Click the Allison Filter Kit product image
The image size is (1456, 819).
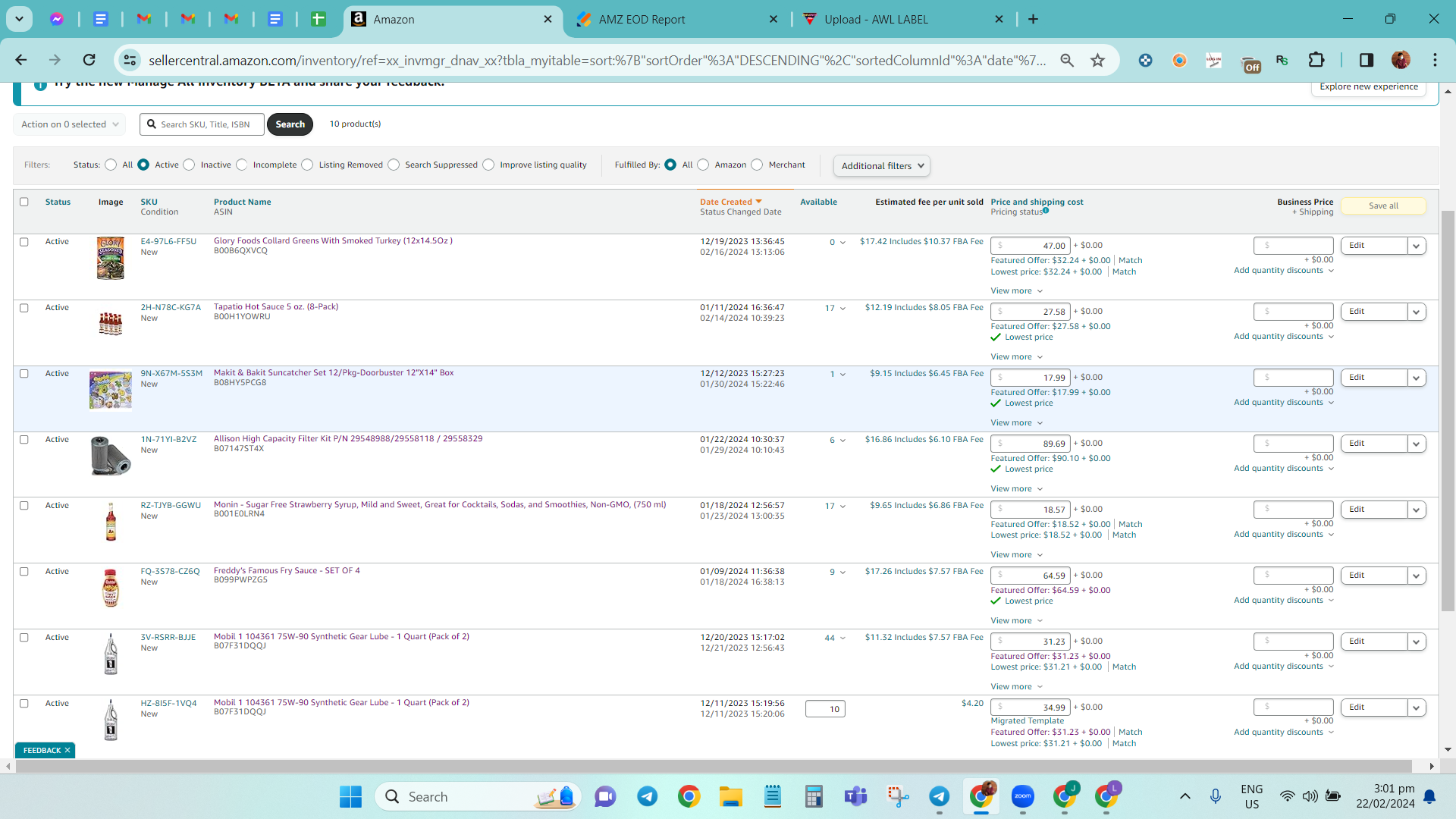(111, 456)
